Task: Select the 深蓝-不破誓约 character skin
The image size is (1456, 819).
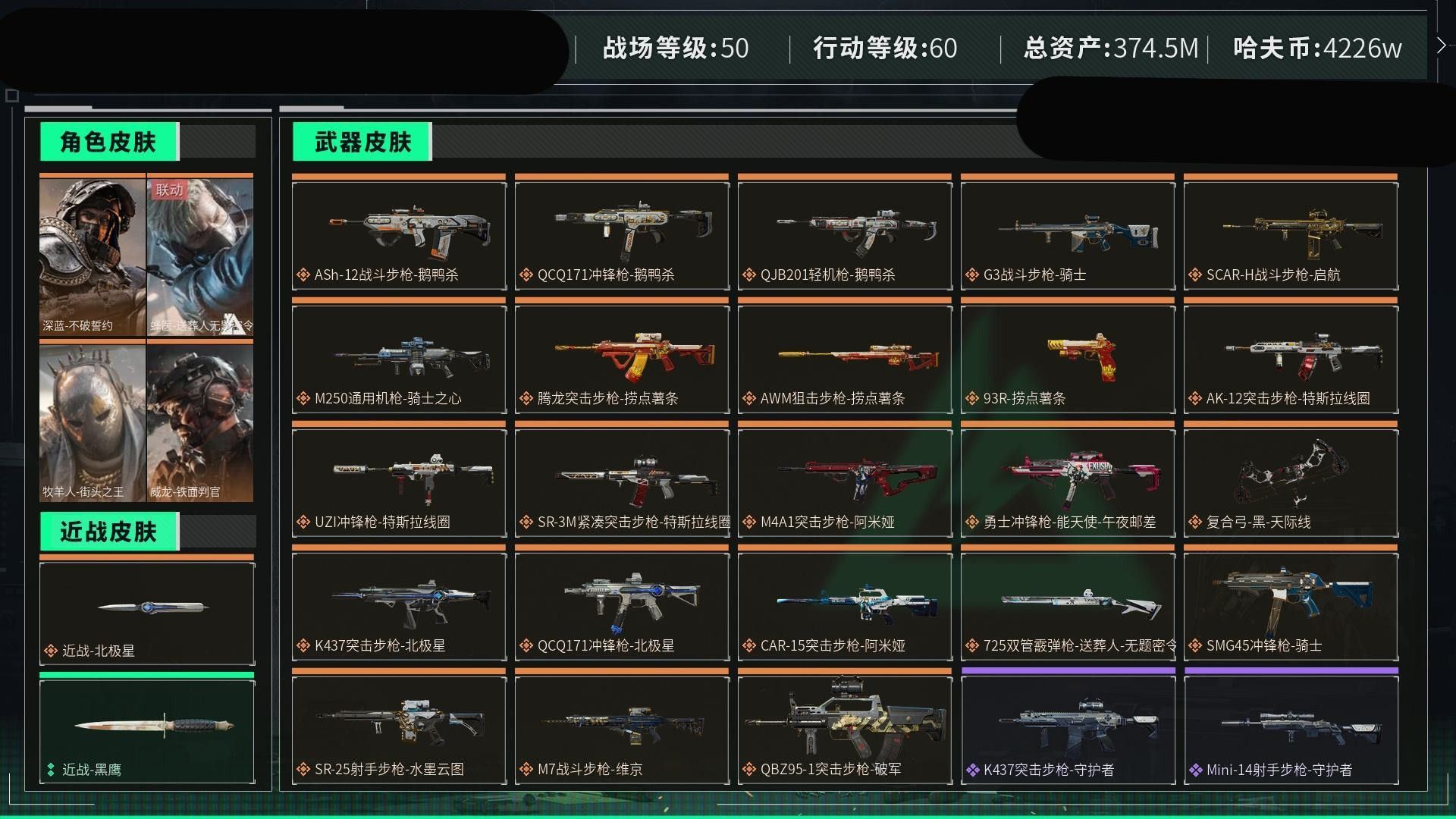Action: tap(93, 257)
